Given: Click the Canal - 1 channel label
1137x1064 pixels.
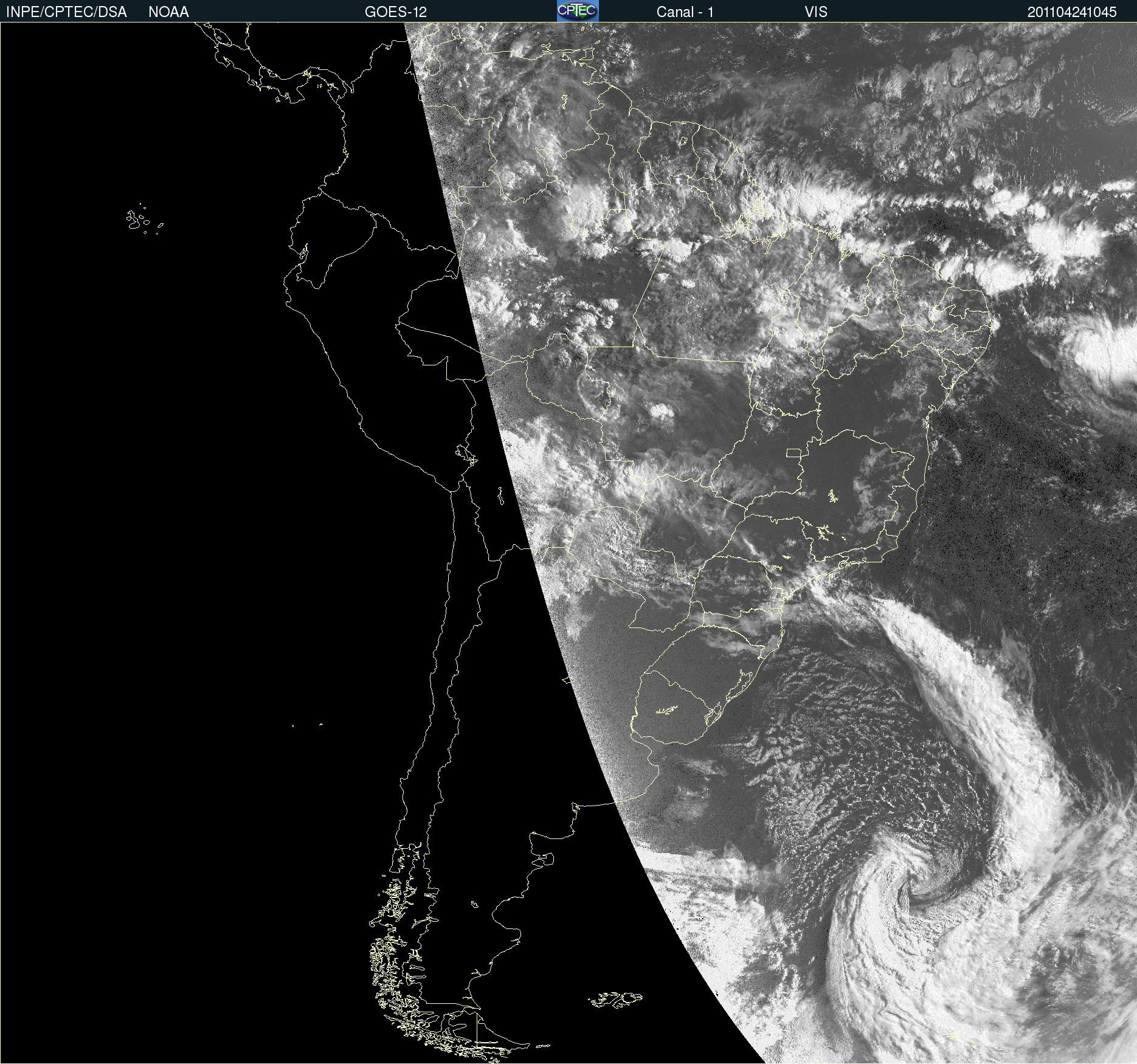Looking at the screenshot, I should point(685,12).
